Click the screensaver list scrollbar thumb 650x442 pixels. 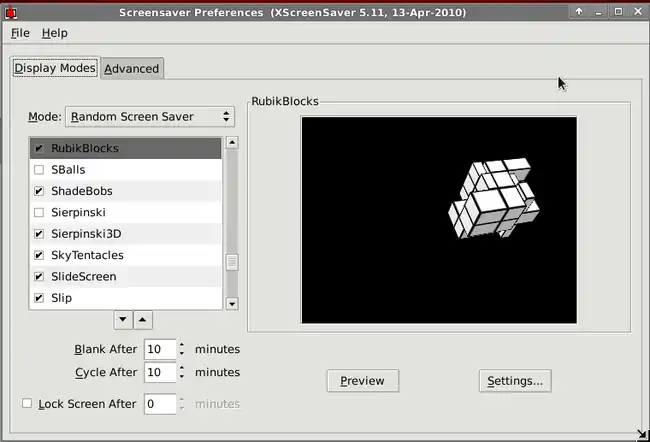pyautogui.click(x=232, y=262)
